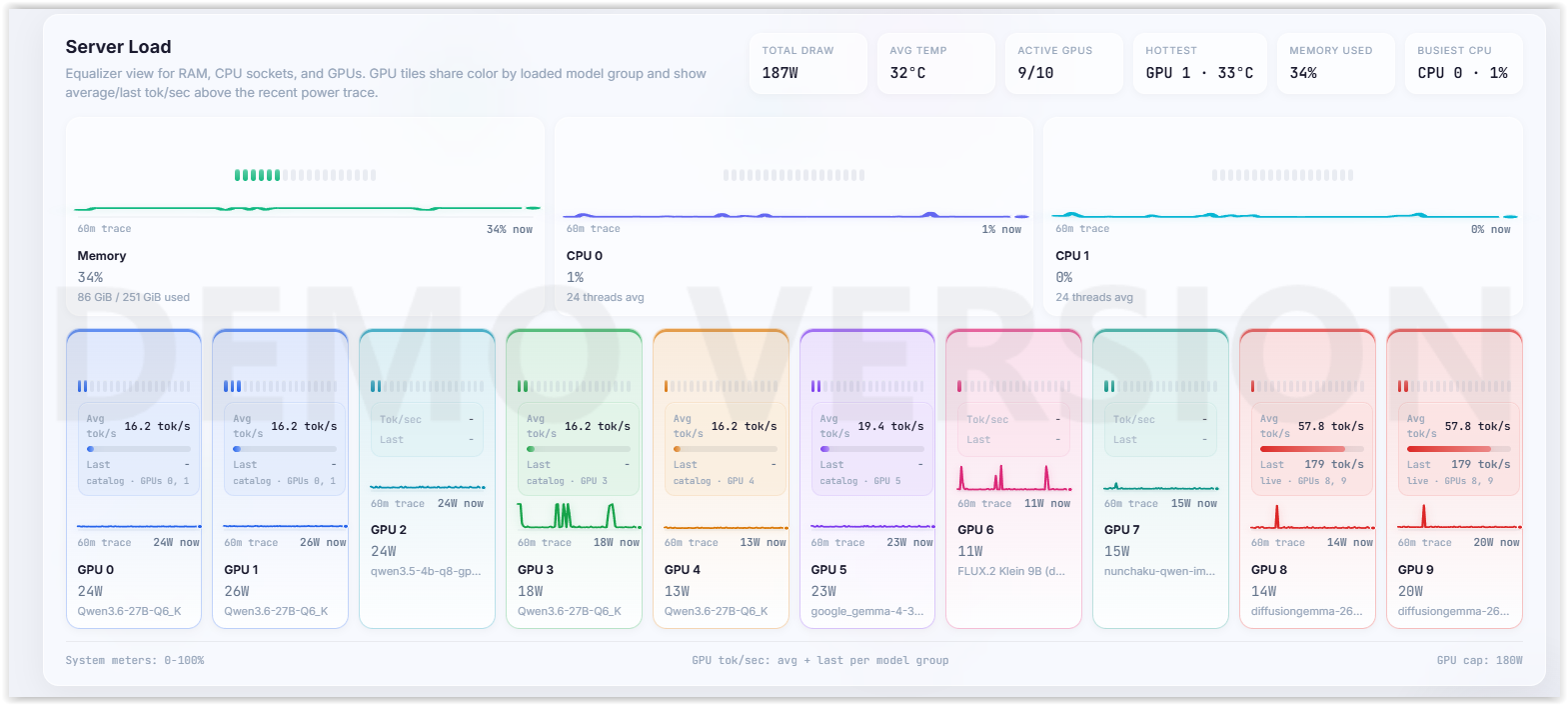Select the GPU 8 title label

pyautogui.click(x=1269, y=570)
